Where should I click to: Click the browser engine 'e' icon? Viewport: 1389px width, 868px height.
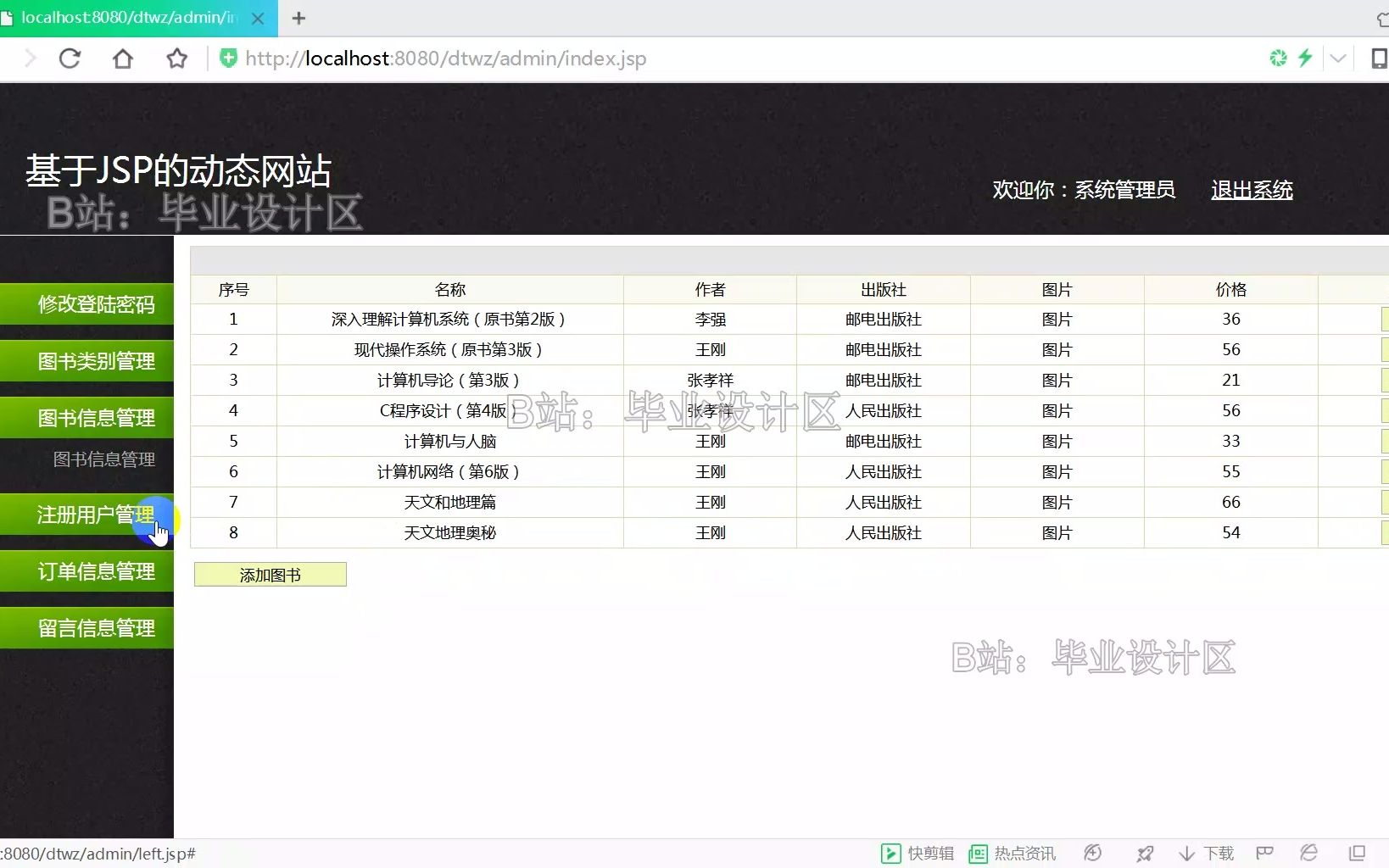[1309, 853]
